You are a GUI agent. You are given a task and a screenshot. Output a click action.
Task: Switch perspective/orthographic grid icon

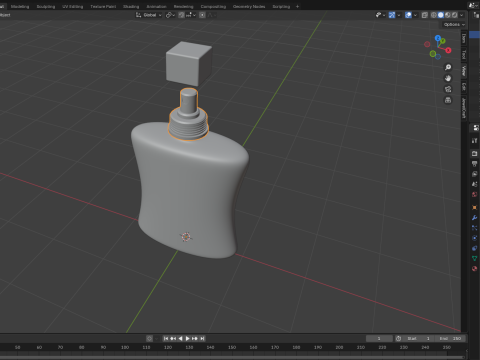[448, 100]
